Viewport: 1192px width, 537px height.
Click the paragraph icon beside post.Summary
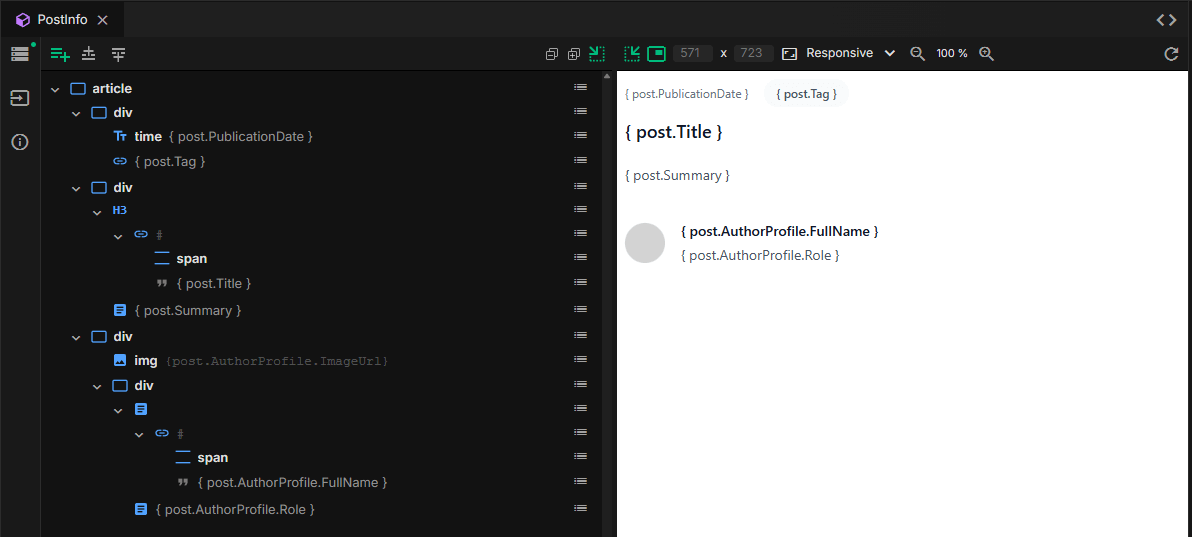pos(119,310)
